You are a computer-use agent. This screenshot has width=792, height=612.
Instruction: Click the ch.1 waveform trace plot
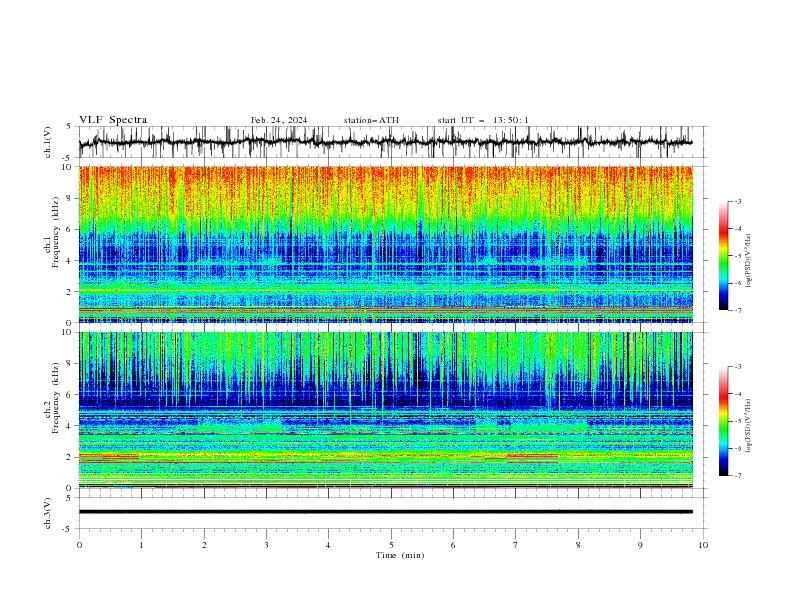(385, 142)
